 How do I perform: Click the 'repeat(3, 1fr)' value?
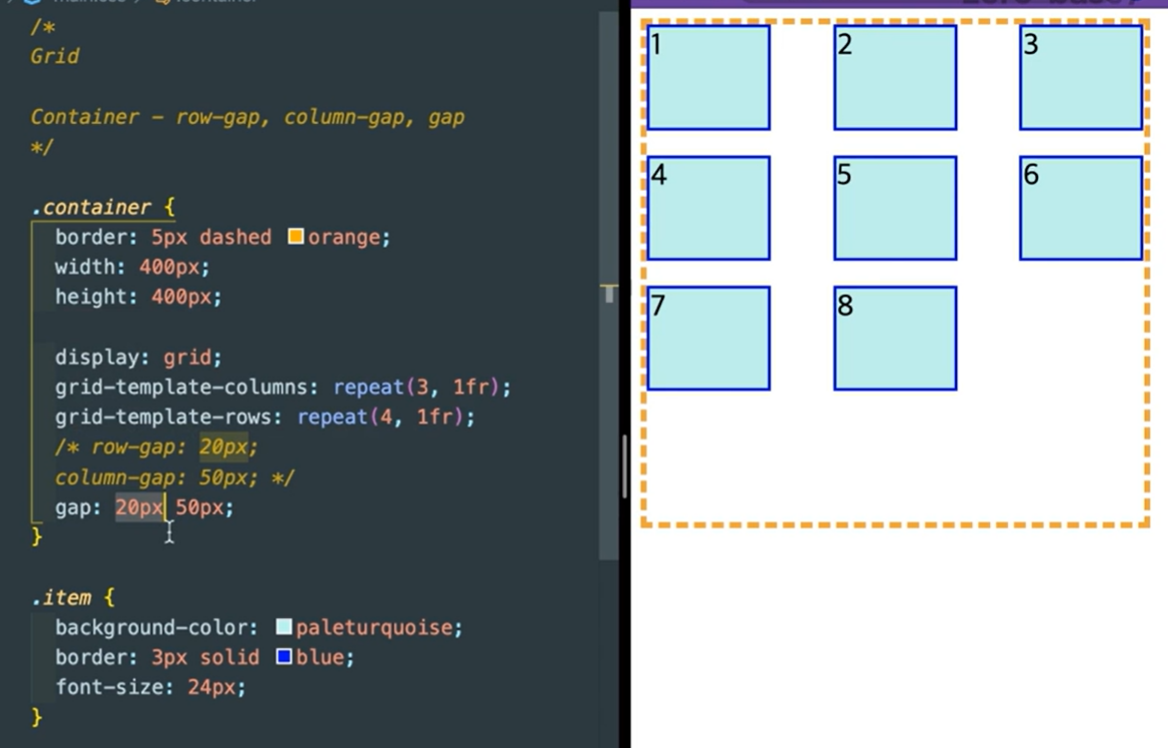click(x=416, y=387)
